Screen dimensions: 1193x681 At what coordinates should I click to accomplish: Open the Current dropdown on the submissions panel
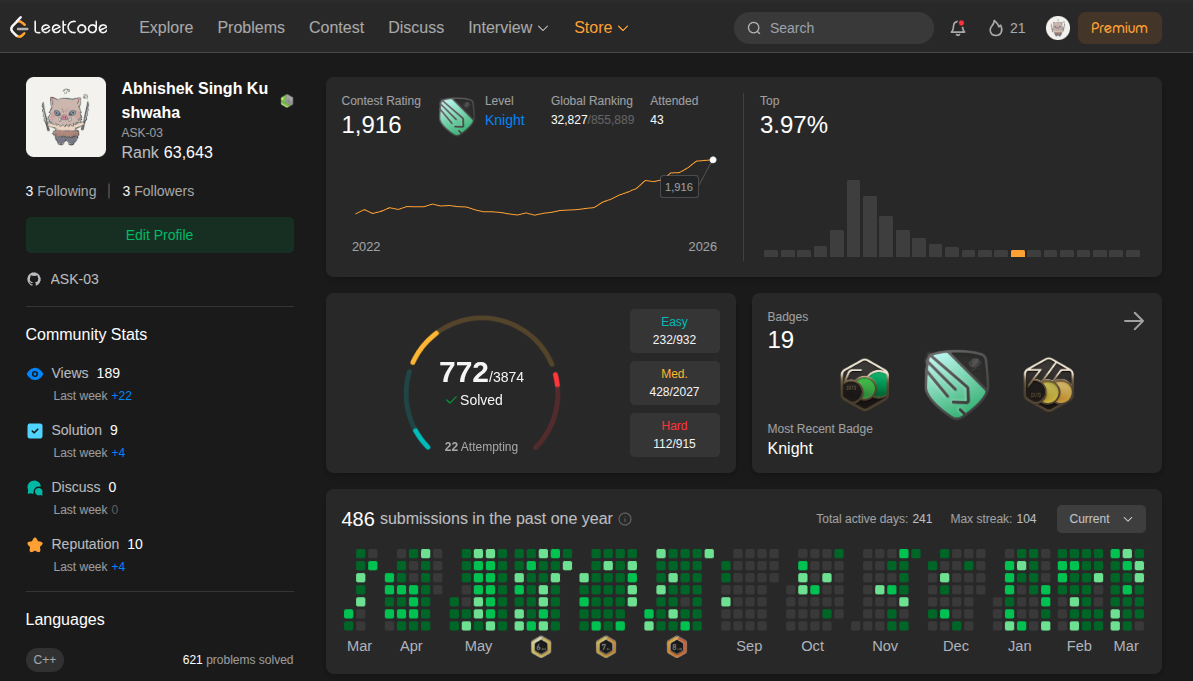pos(1101,519)
